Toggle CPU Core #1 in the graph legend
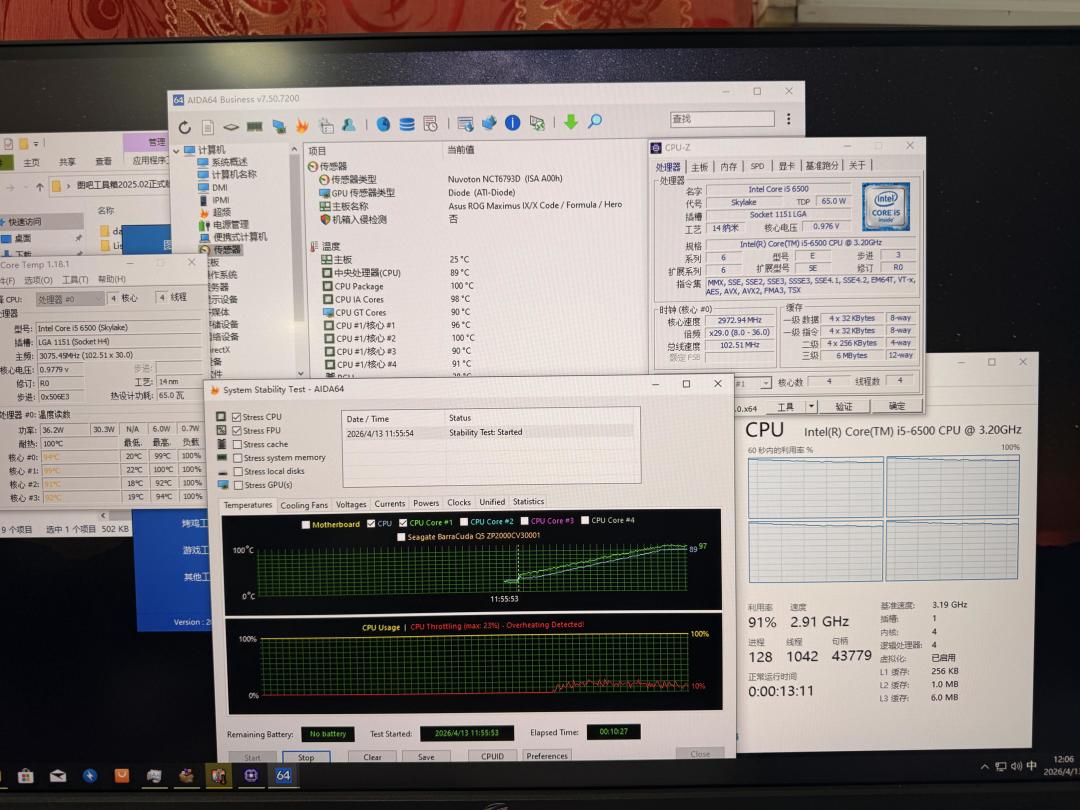Viewport: 1080px width, 810px height. click(x=403, y=523)
